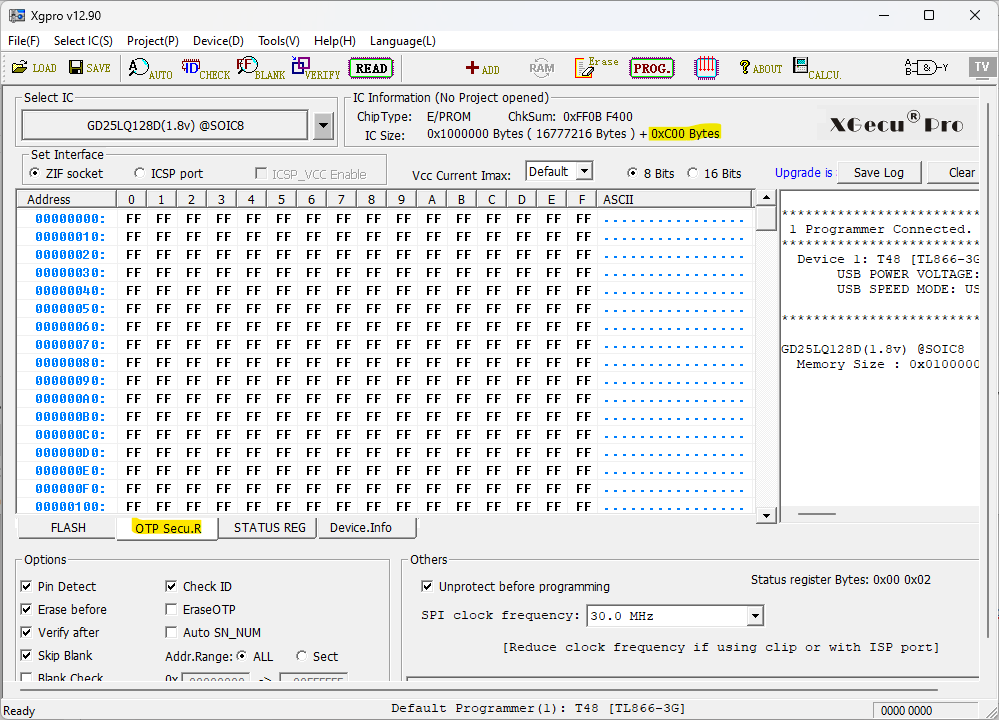This screenshot has height=720, width=999.
Task: Click the RAM test toolbar icon
Action: 542,68
